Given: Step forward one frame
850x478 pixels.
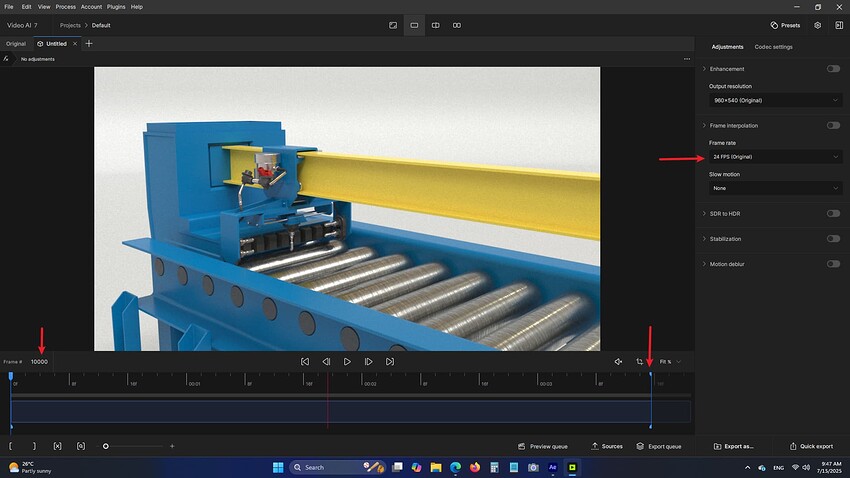Looking at the screenshot, I should click(x=369, y=361).
